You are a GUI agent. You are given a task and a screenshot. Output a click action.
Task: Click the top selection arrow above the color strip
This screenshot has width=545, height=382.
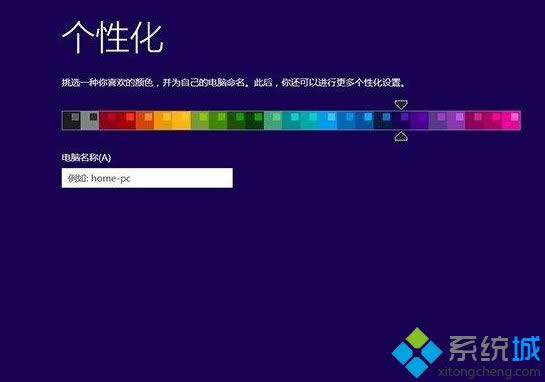(401, 104)
